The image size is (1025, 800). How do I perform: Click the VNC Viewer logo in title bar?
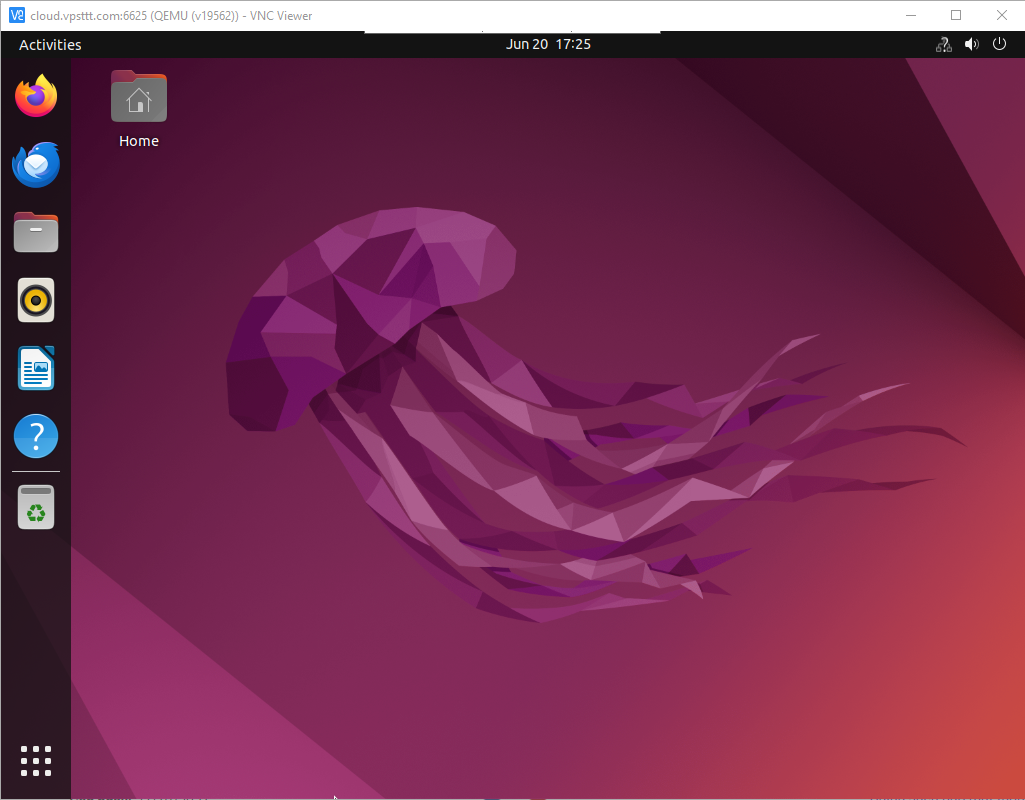tap(16, 15)
